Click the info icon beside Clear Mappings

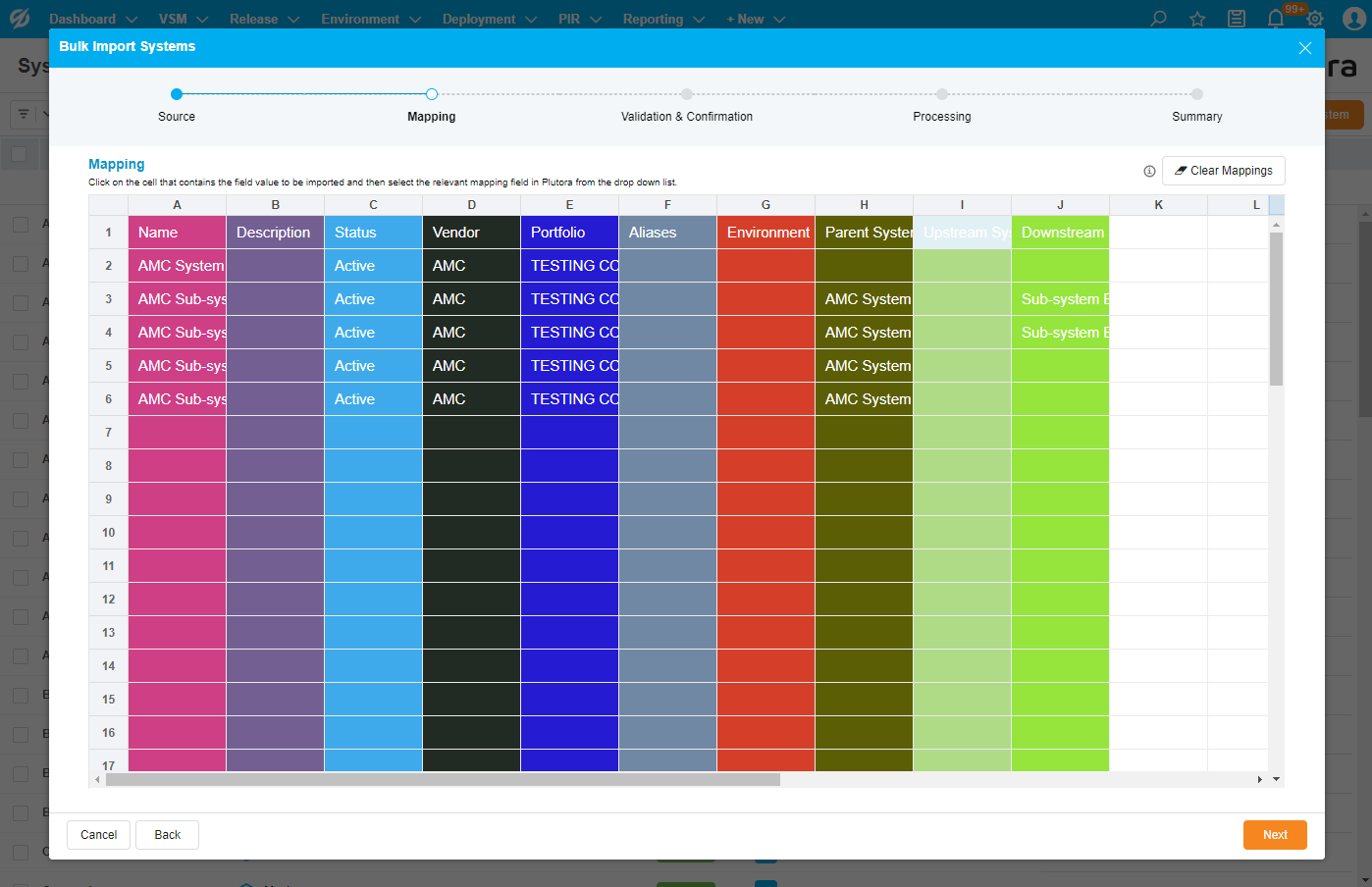[x=1149, y=171]
